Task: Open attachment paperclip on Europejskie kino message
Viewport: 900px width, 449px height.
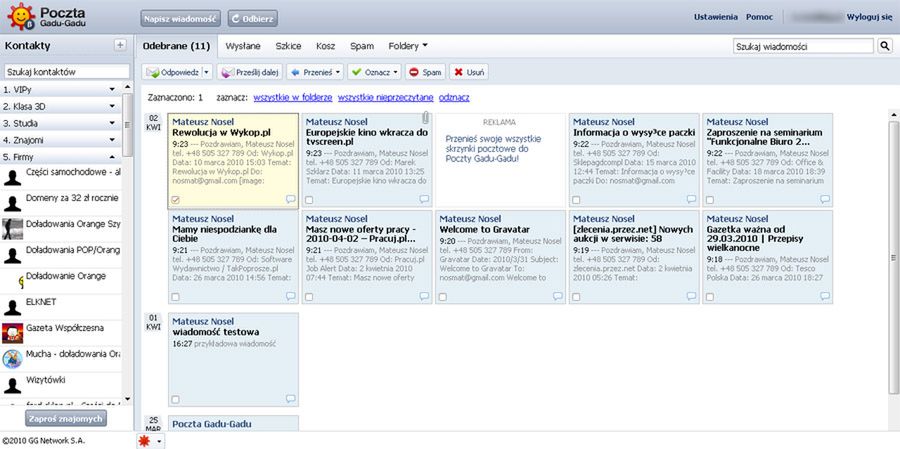Action: [x=425, y=118]
